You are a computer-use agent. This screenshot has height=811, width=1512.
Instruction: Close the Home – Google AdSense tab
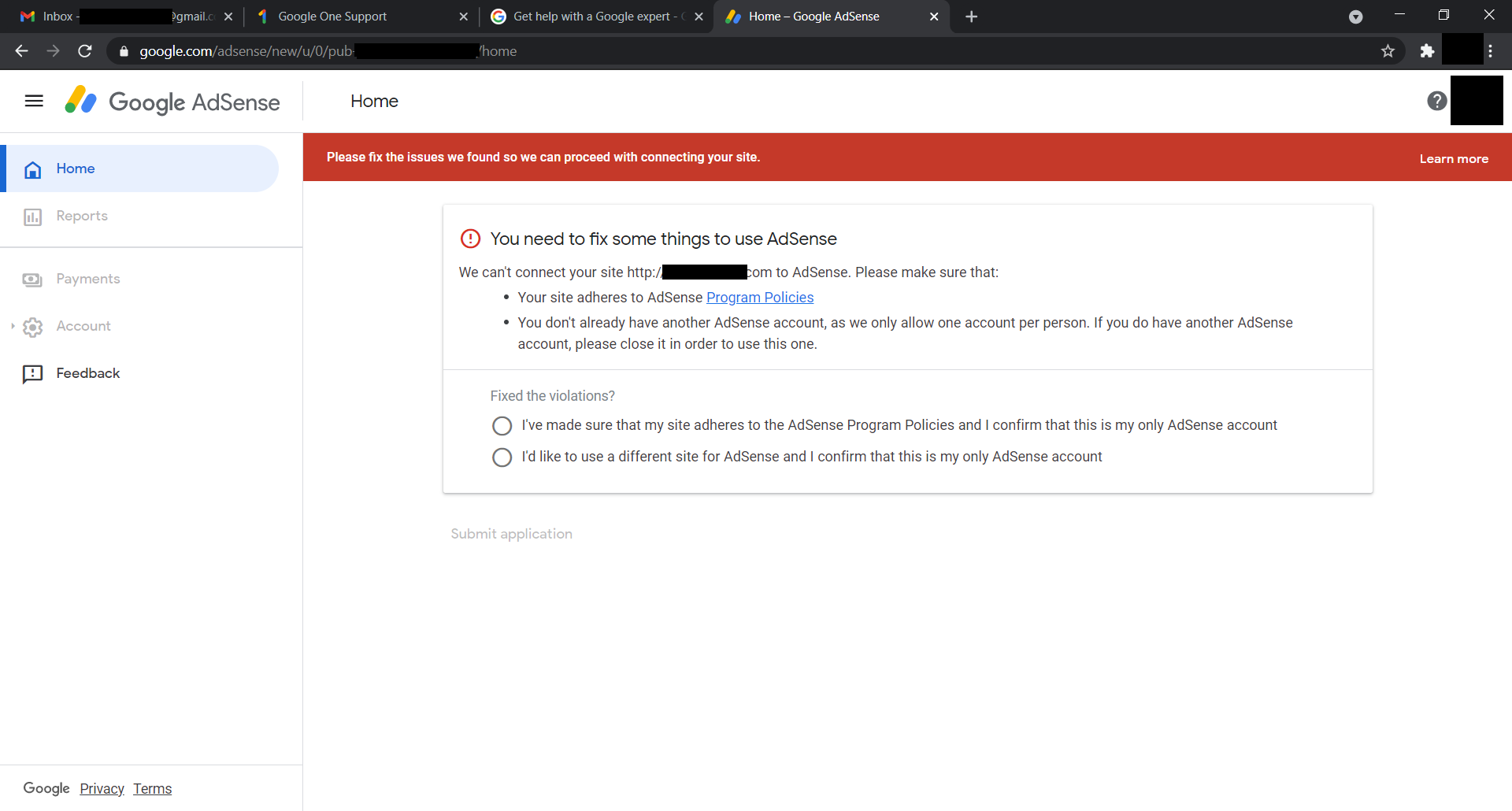tap(934, 17)
